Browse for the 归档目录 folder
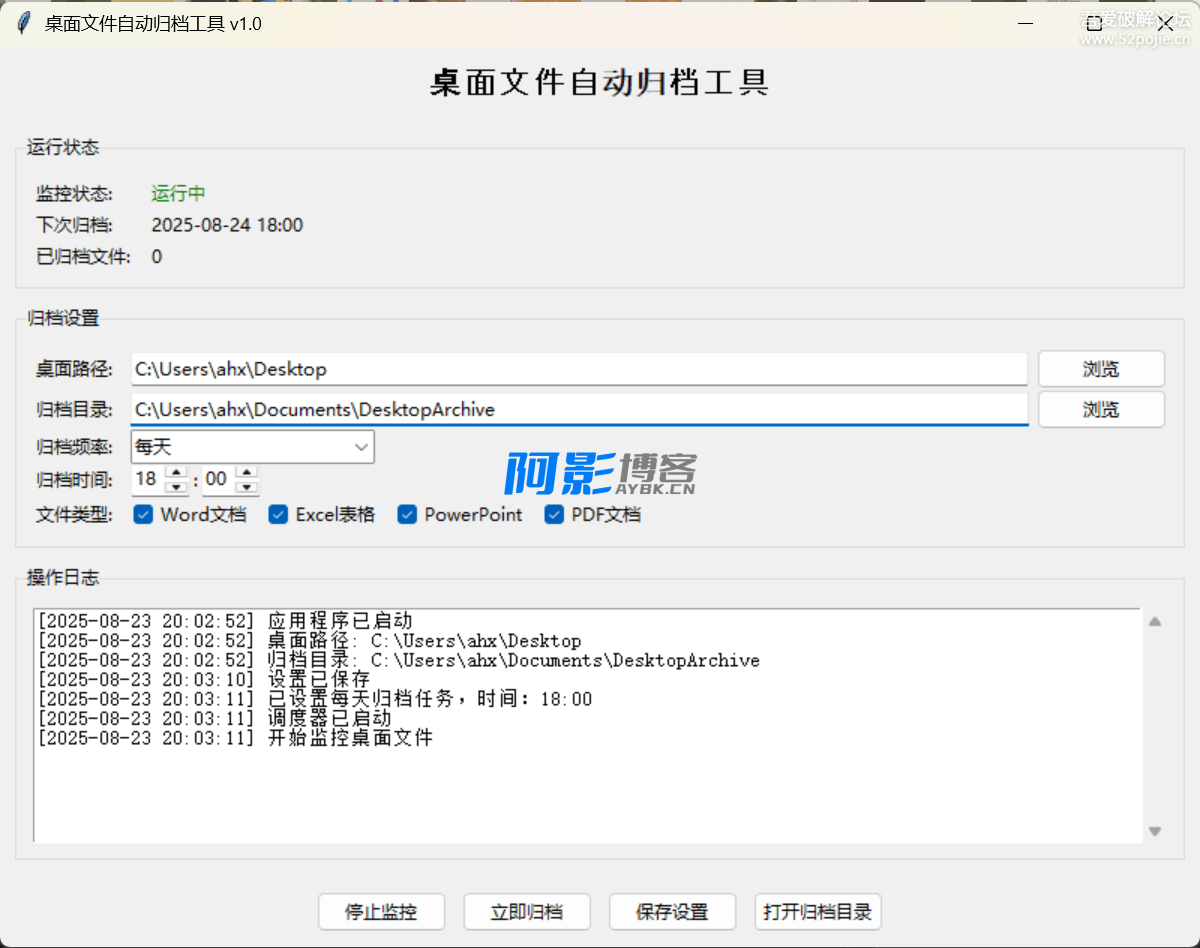This screenshot has width=1200, height=948. coord(1101,410)
